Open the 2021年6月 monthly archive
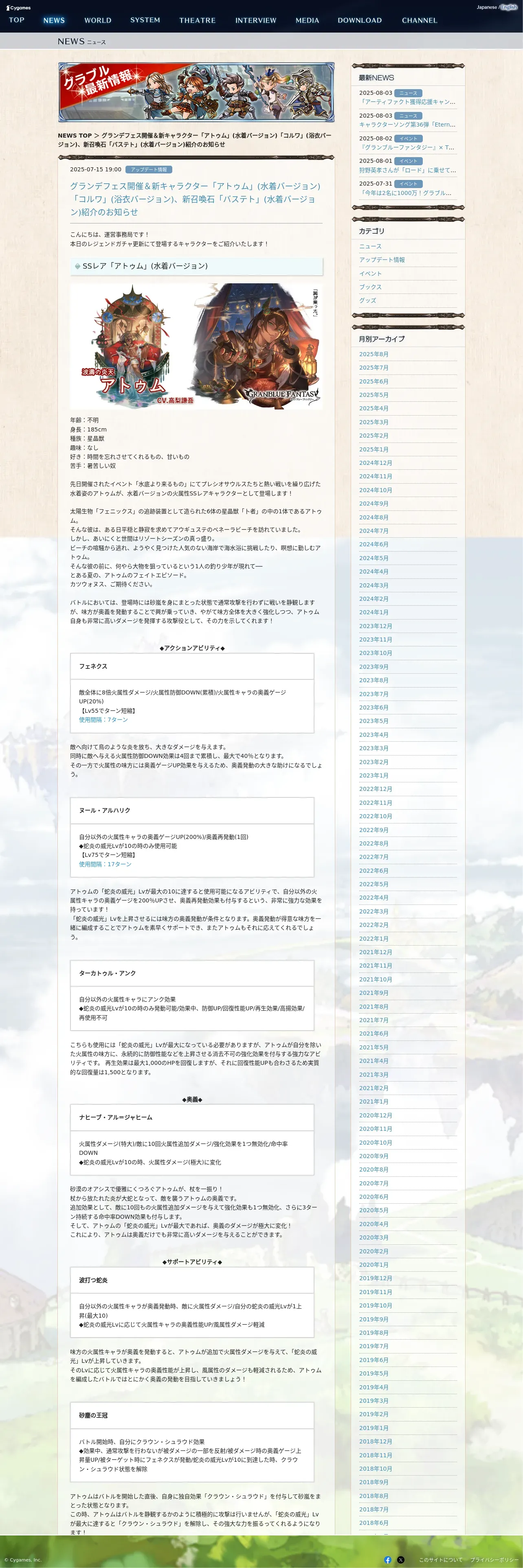The height and width of the screenshot is (1568, 523). click(x=373, y=1034)
